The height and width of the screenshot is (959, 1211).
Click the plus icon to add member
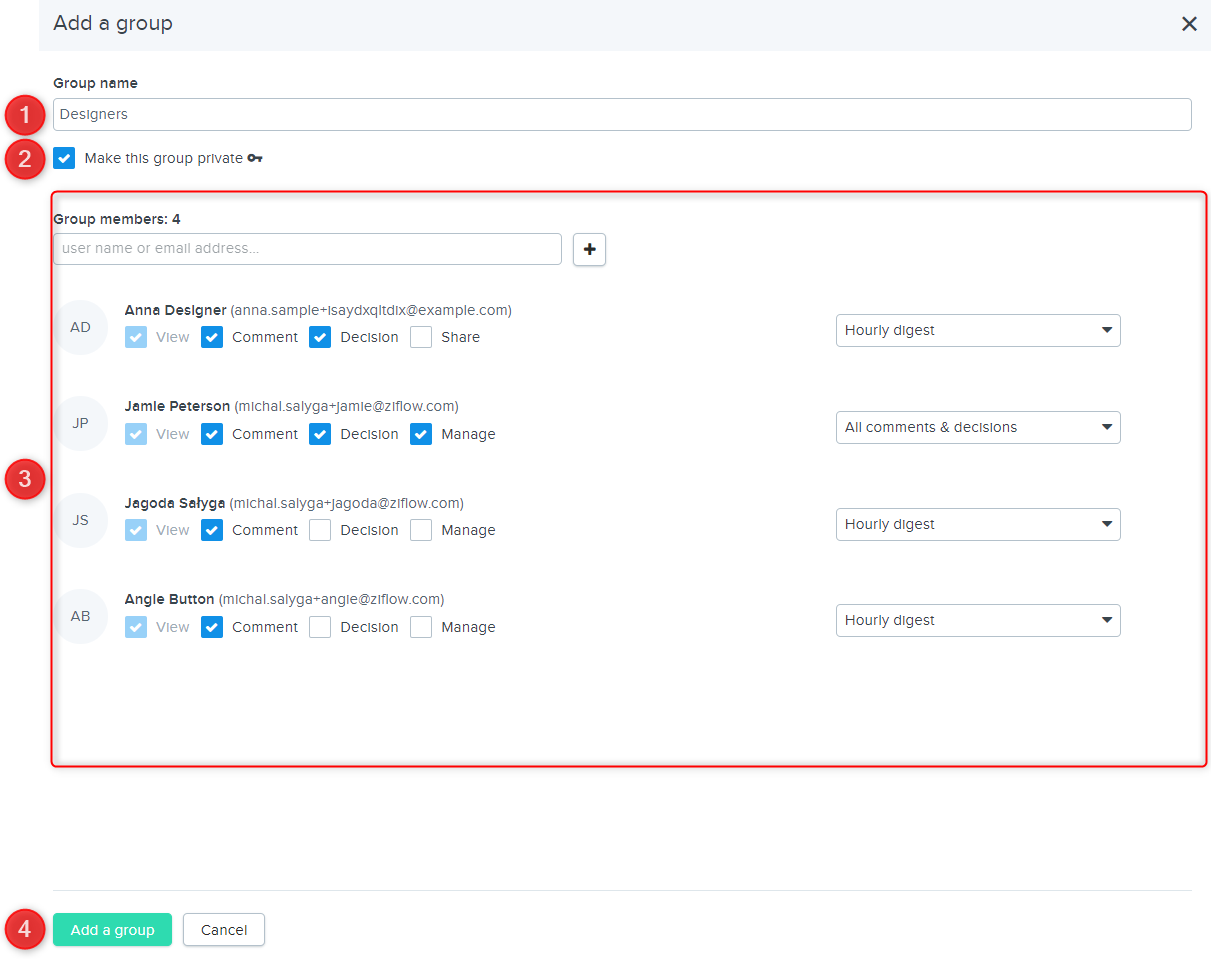pyautogui.click(x=589, y=249)
